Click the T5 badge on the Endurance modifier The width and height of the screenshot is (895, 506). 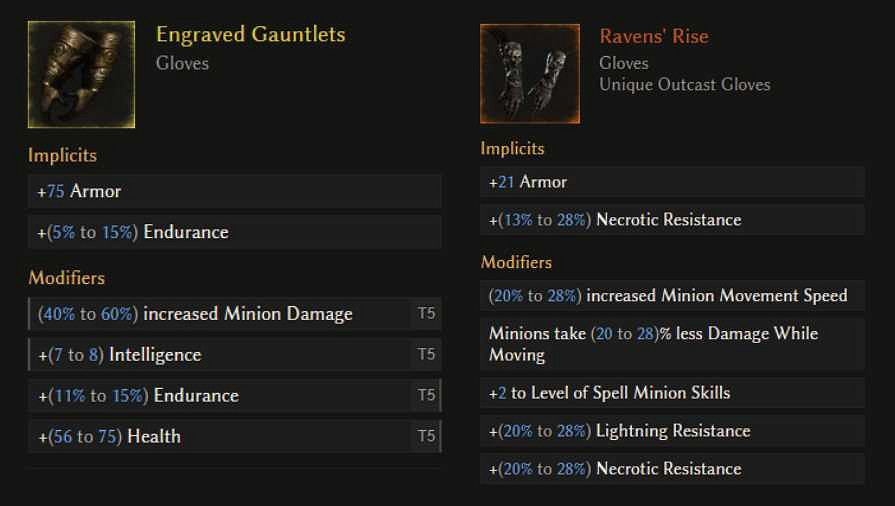426,395
